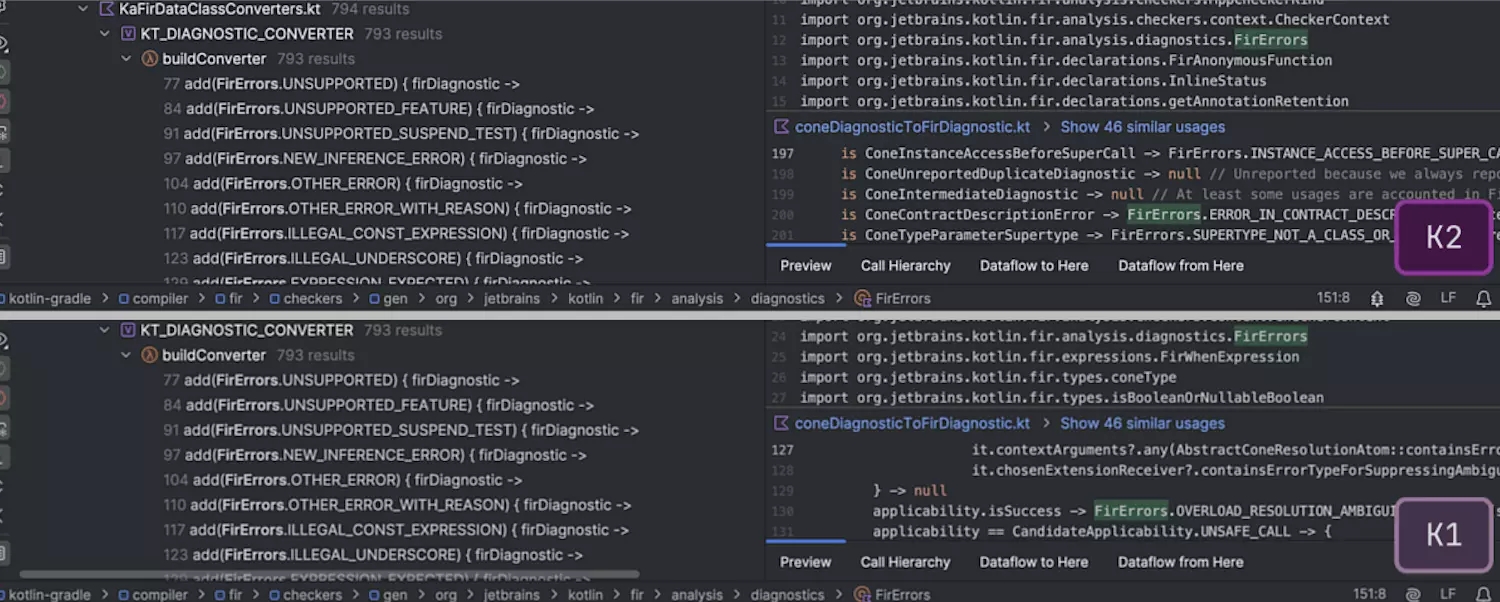The width and height of the screenshot is (1500, 602).
Task: Click highlighted FirErrors on code line 130, bottom preview
Action: [x=1130, y=511]
